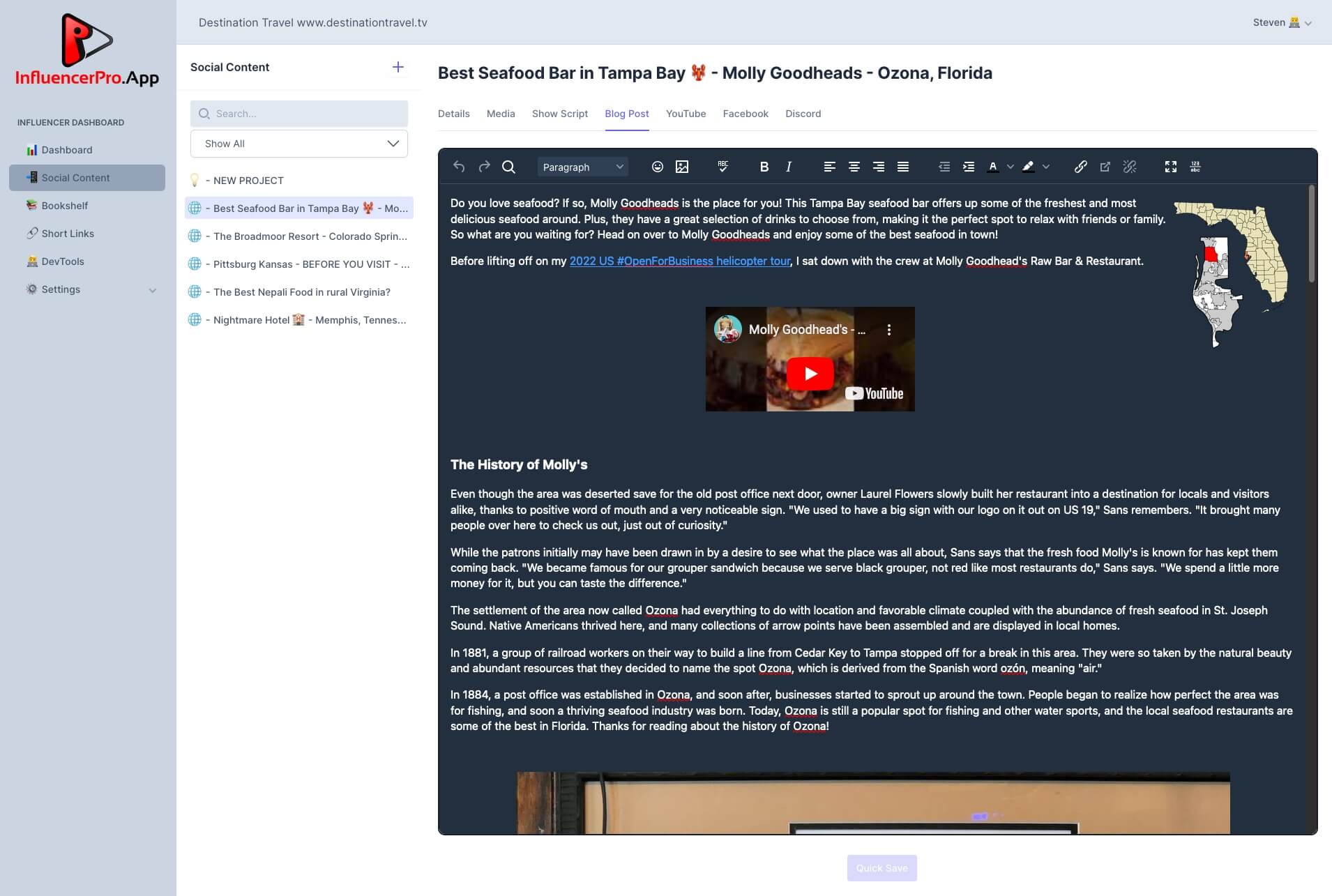
Task: Undo the last edit in the editor
Action: 459,167
